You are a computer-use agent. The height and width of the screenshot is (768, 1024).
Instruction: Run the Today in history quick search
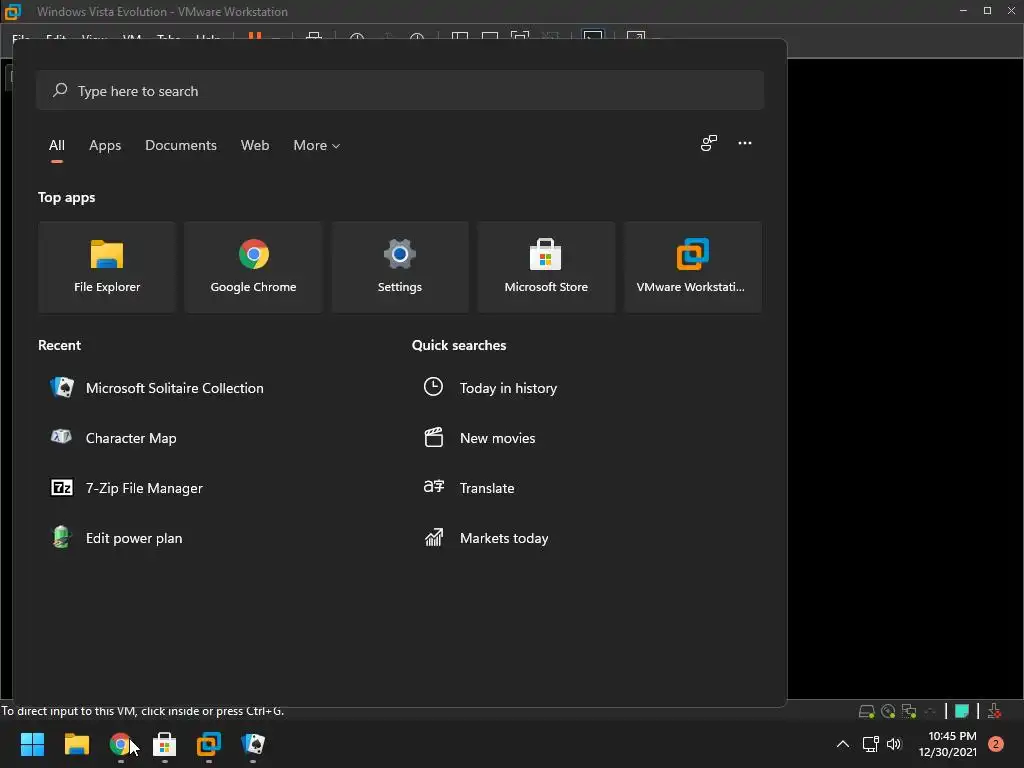490,388
